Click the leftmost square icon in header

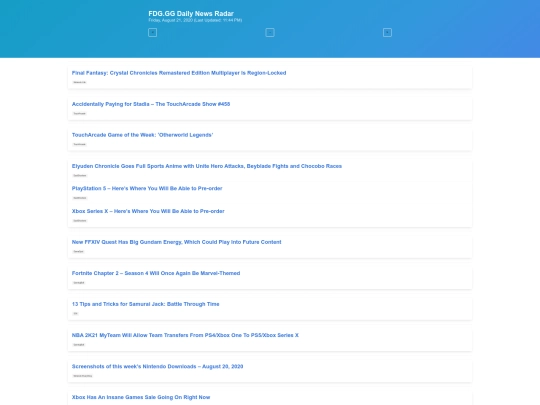point(152,33)
